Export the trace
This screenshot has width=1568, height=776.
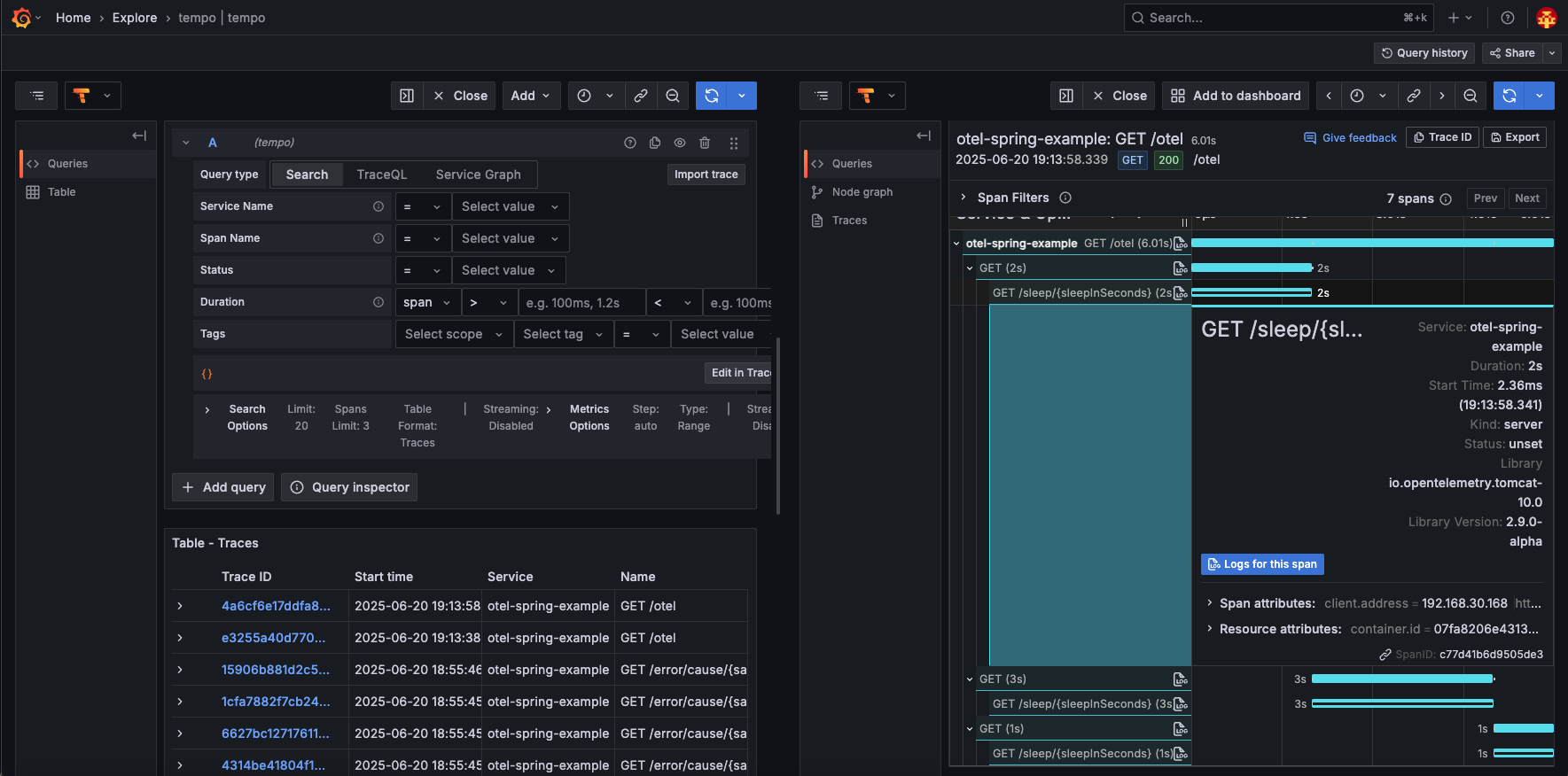click(x=1515, y=137)
